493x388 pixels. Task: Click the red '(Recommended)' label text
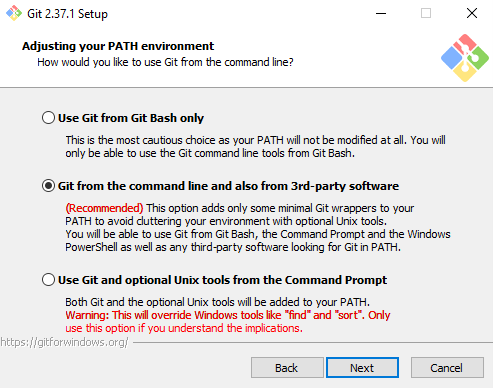(x=104, y=208)
